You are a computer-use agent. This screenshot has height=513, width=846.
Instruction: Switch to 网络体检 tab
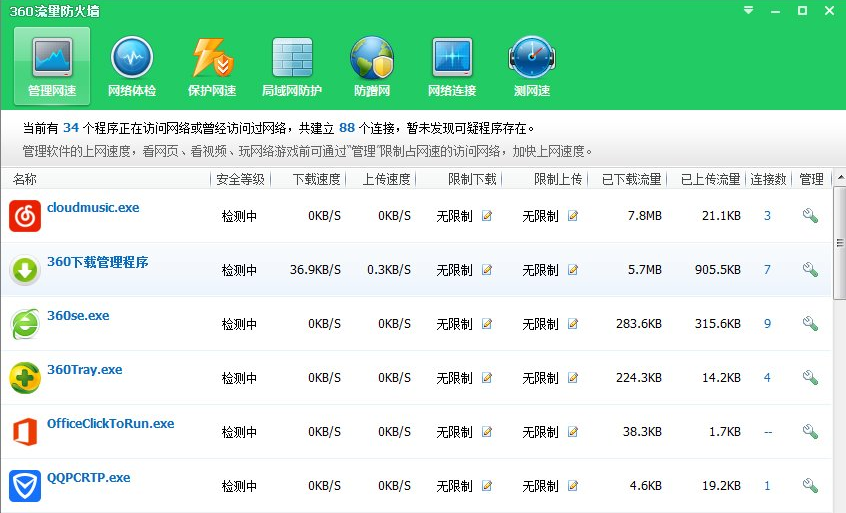click(x=132, y=66)
